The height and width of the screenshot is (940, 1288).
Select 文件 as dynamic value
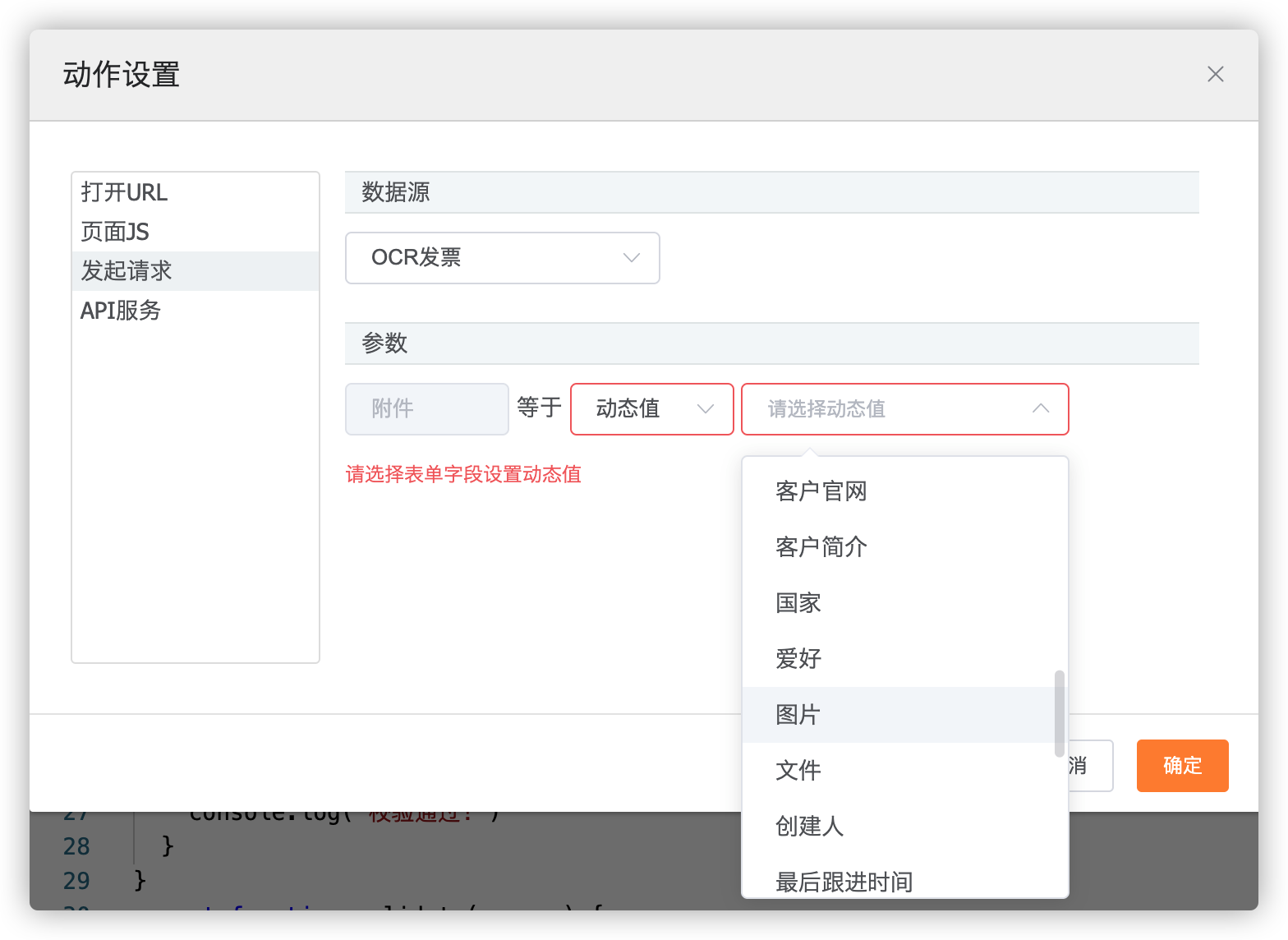[x=798, y=771]
